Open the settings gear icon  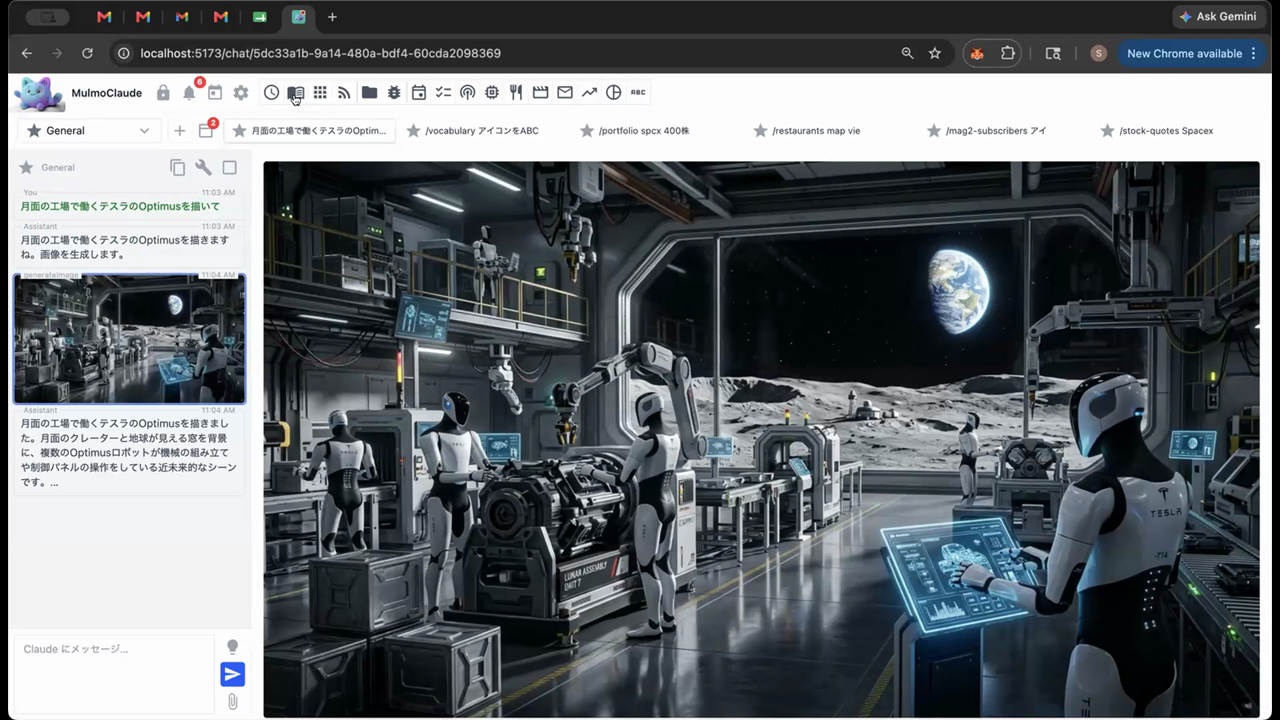point(241,93)
